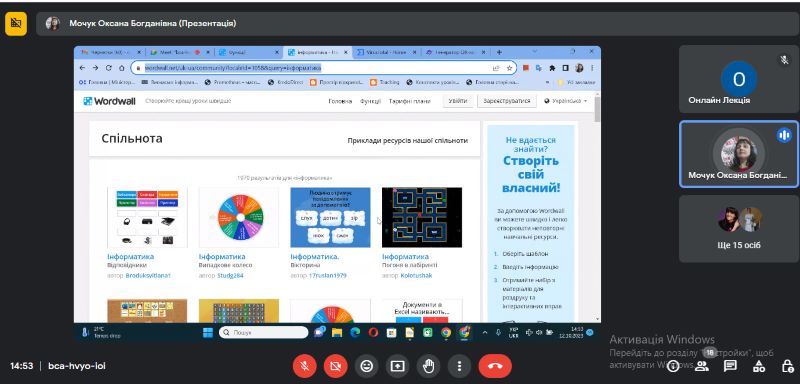The height and width of the screenshot is (384, 800).
Task: Open author link 17ruslan1979
Action: tap(328, 275)
